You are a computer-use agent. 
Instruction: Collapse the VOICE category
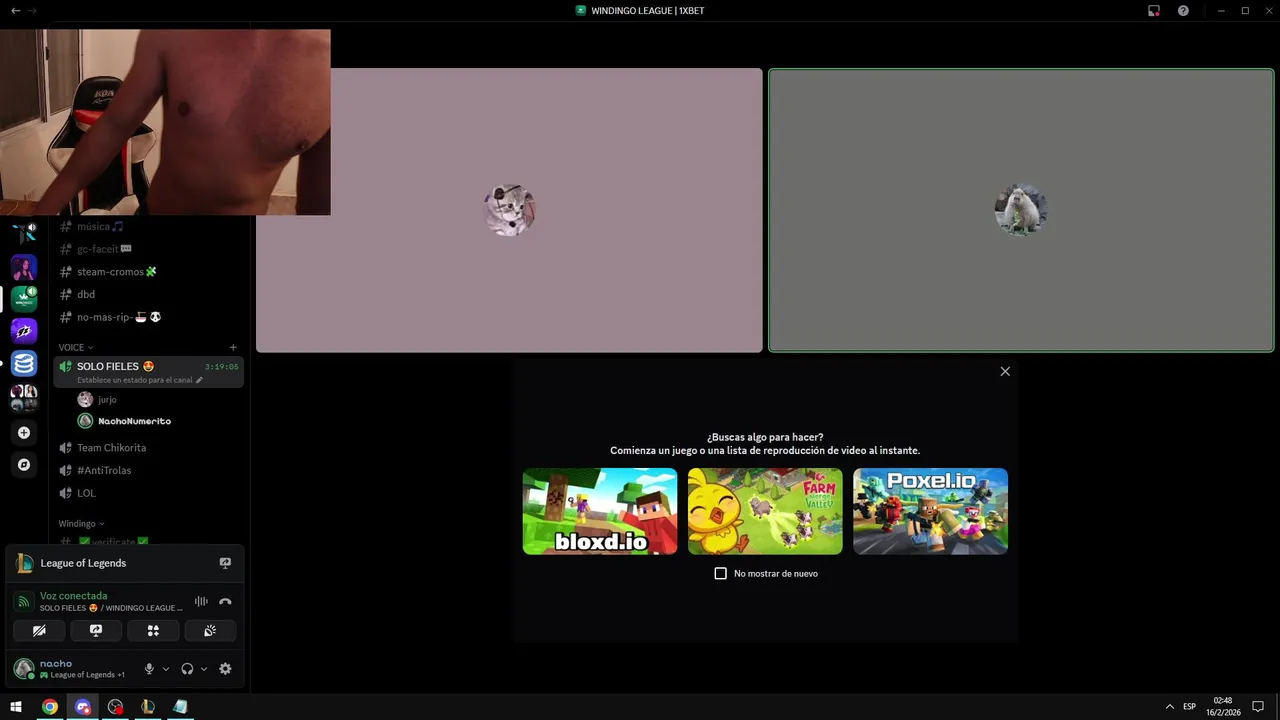pos(75,348)
